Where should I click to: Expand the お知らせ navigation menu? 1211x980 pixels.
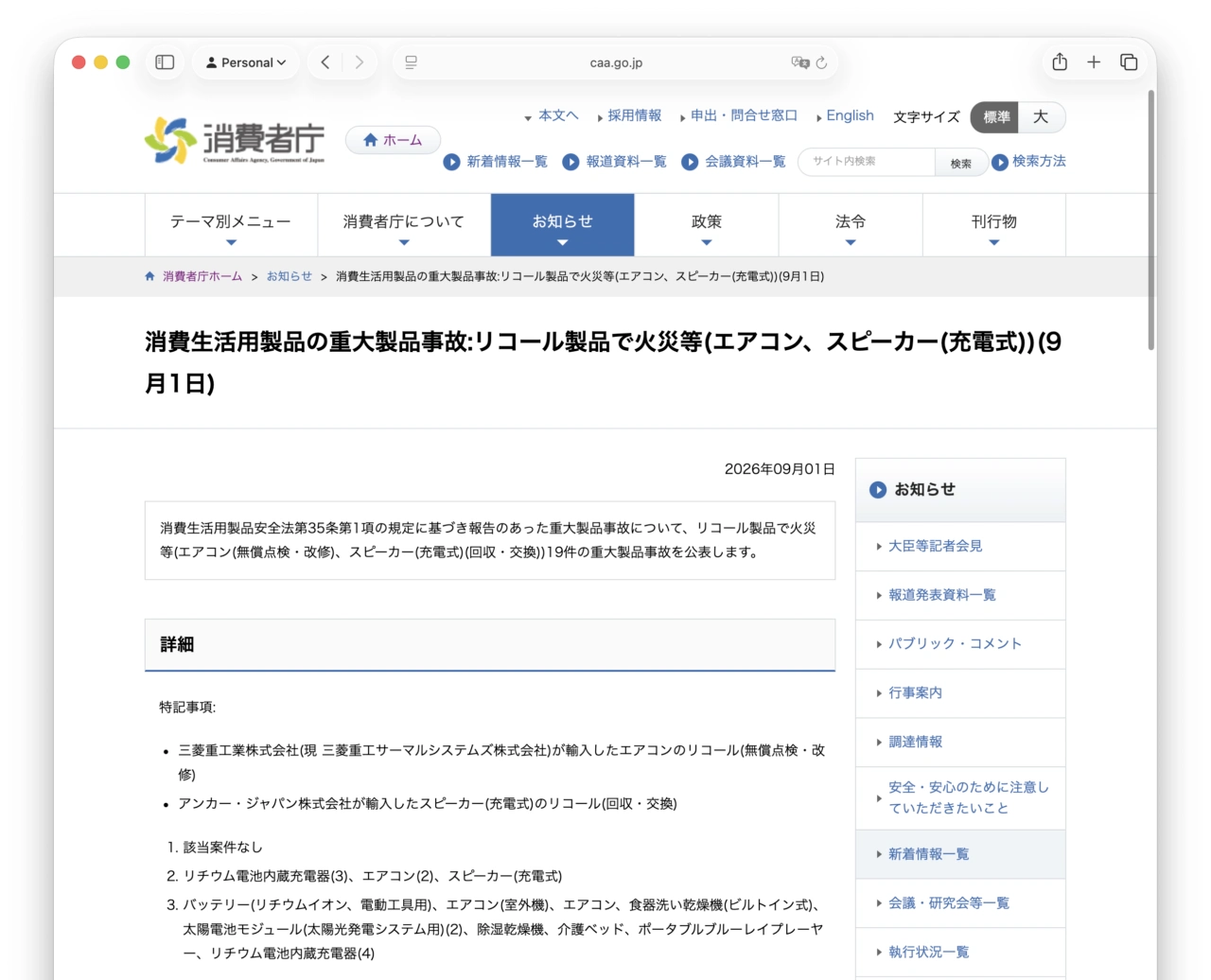tap(563, 225)
